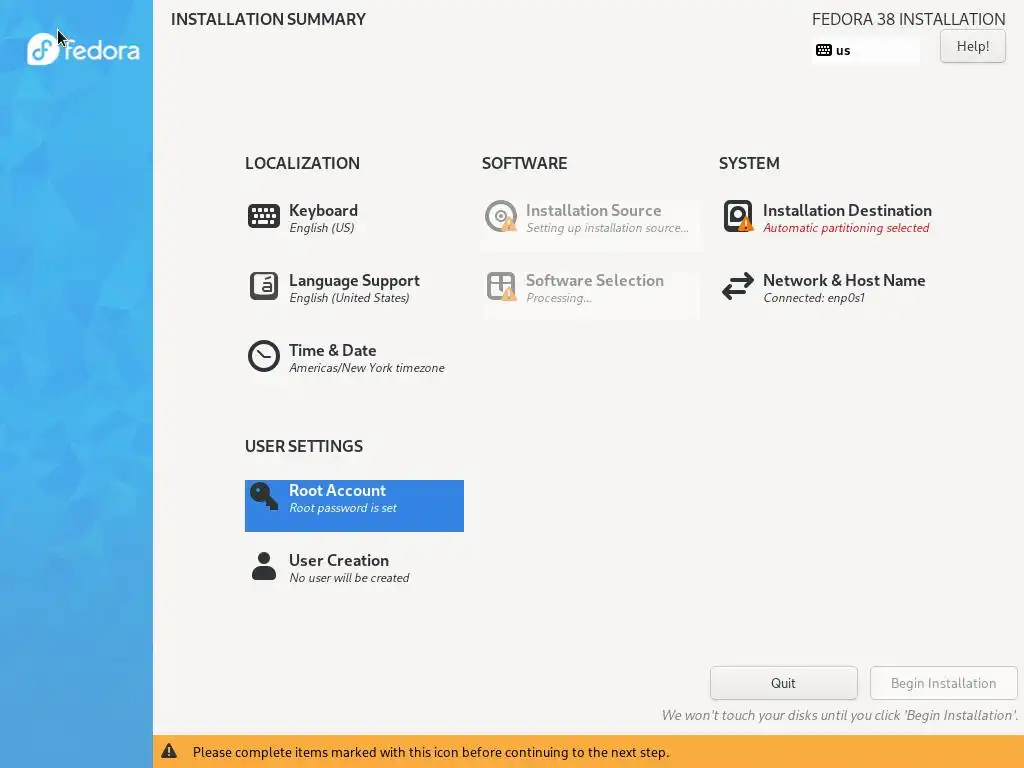Click the Network & Host Name arrows icon
Screen dimensions: 1024x768
click(738, 286)
